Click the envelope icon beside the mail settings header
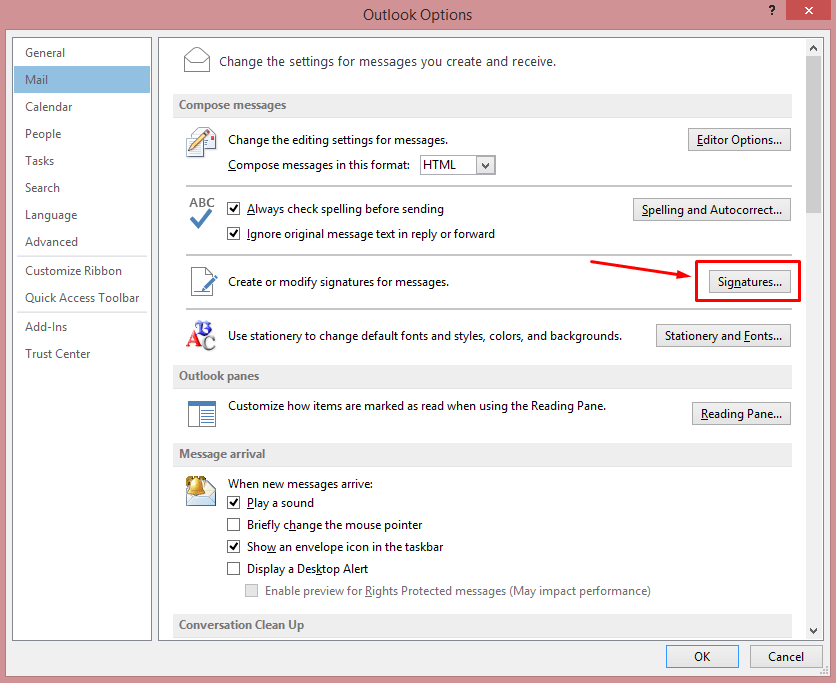836x683 pixels. (x=198, y=60)
